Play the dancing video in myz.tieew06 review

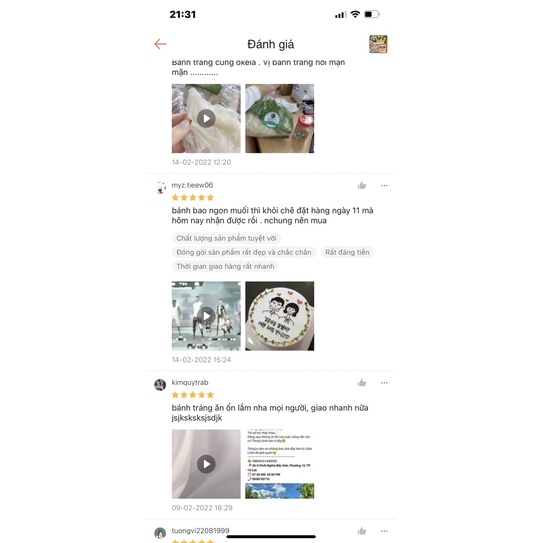[x=206, y=316]
